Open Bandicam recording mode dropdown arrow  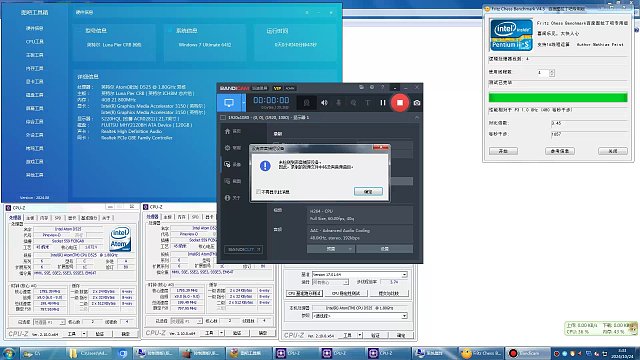tap(244, 103)
